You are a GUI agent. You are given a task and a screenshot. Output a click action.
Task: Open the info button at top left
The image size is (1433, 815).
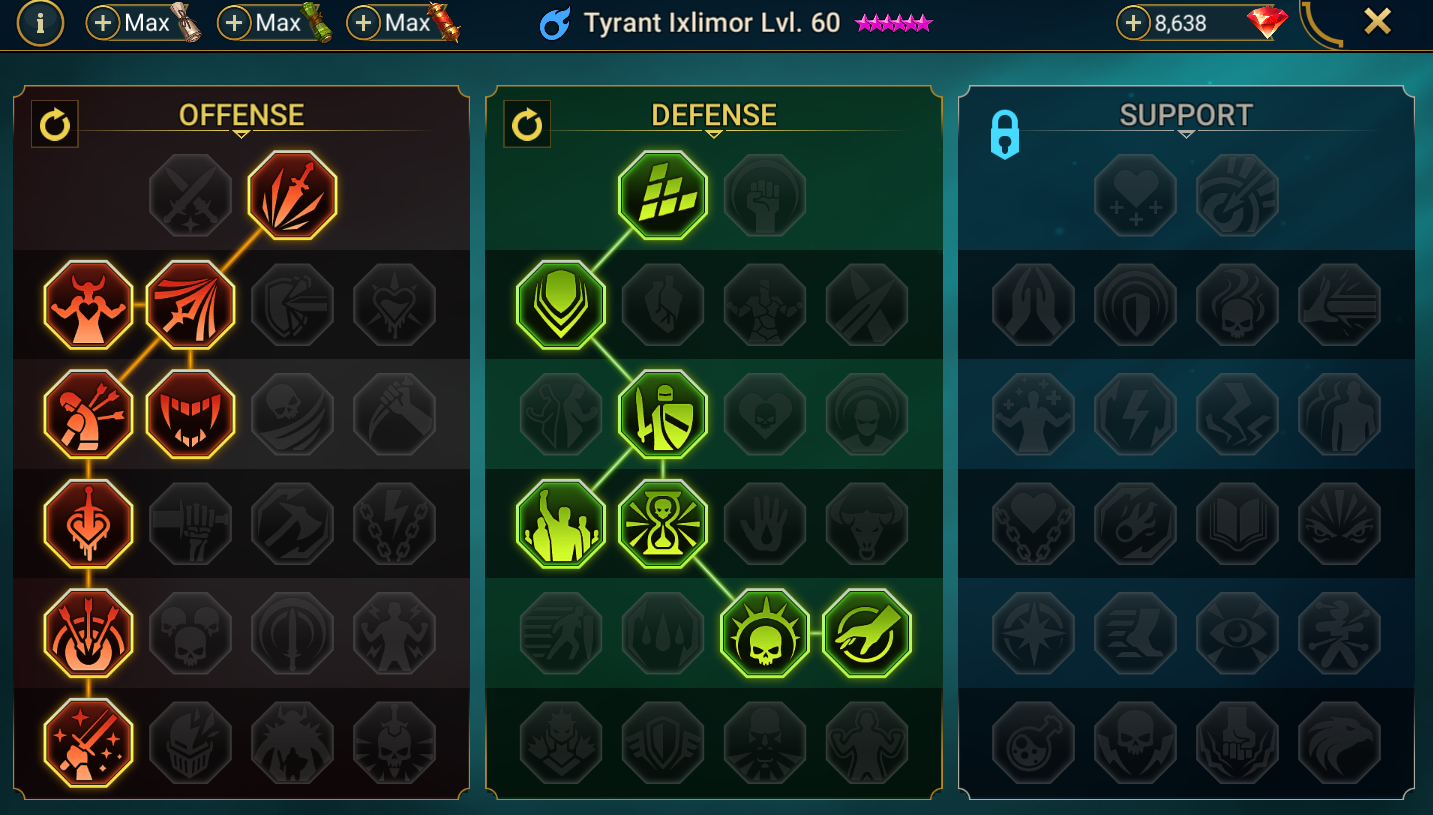40,23
